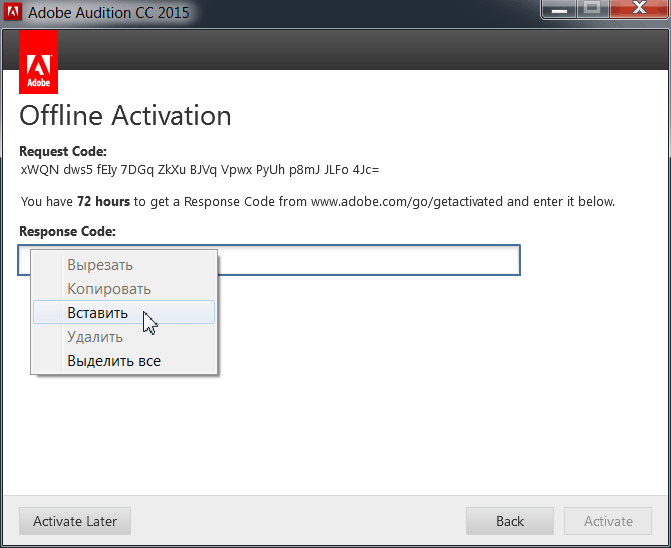Choose Копировать in the context menu
The image size is (671, 548).
(124, 289)
